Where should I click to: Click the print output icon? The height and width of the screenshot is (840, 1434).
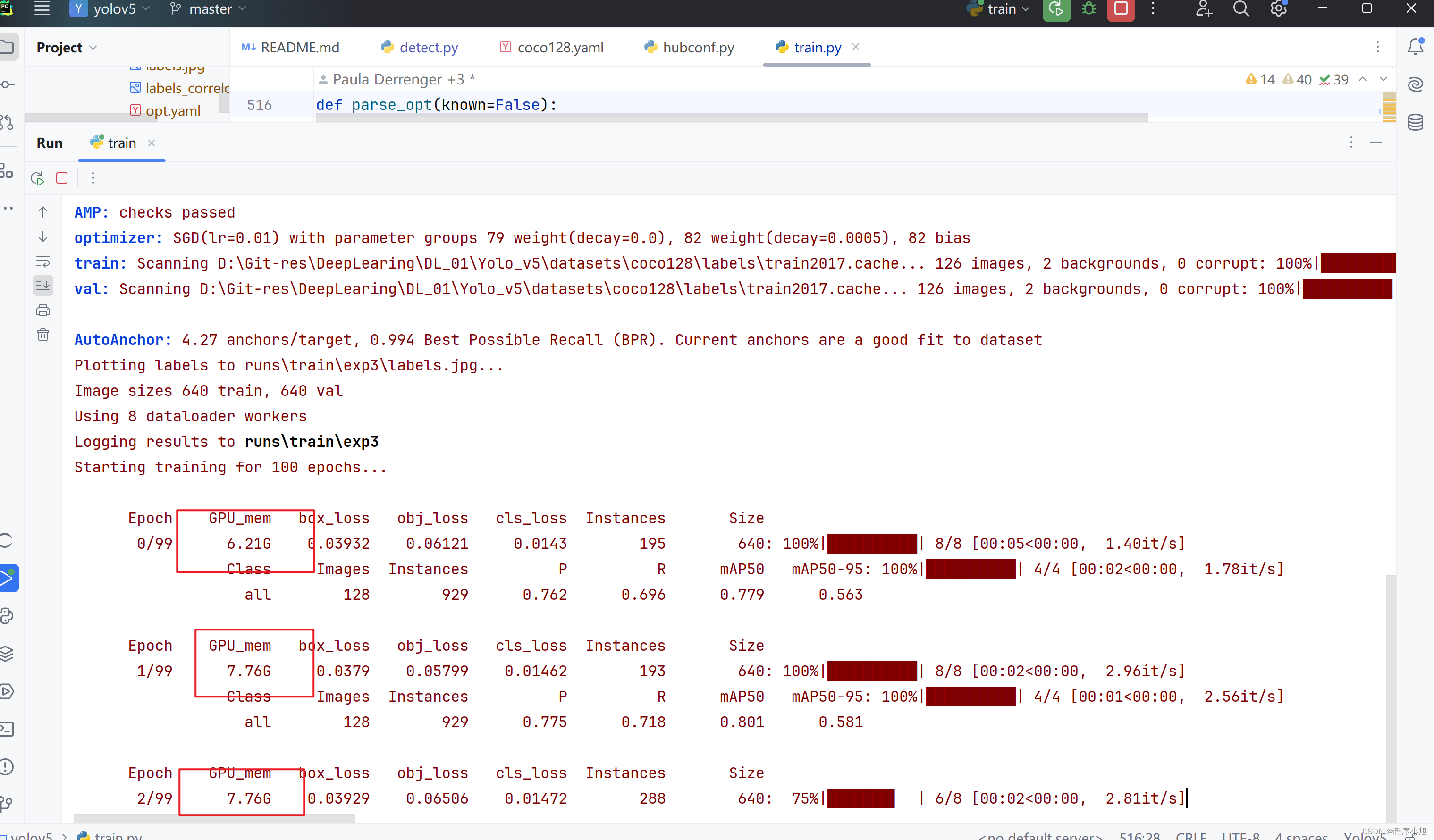pos(43,310)
